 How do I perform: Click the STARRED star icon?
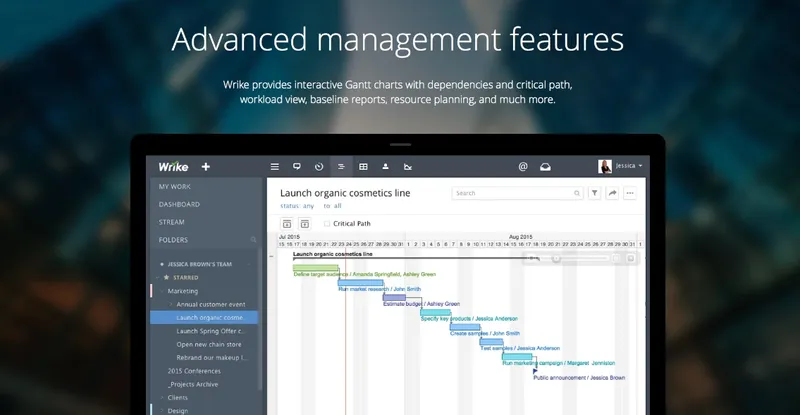pos(166,277)
